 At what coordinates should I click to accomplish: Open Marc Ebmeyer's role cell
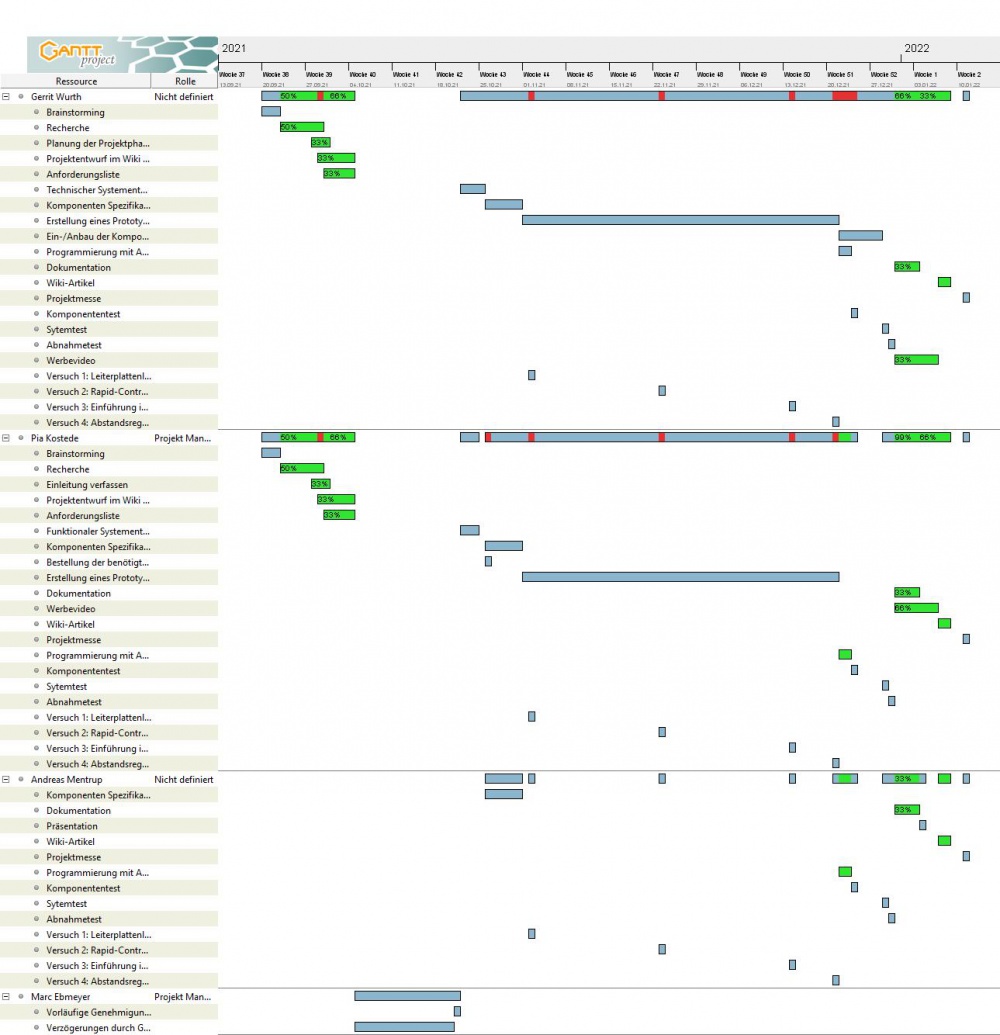(x=183, y=997)
